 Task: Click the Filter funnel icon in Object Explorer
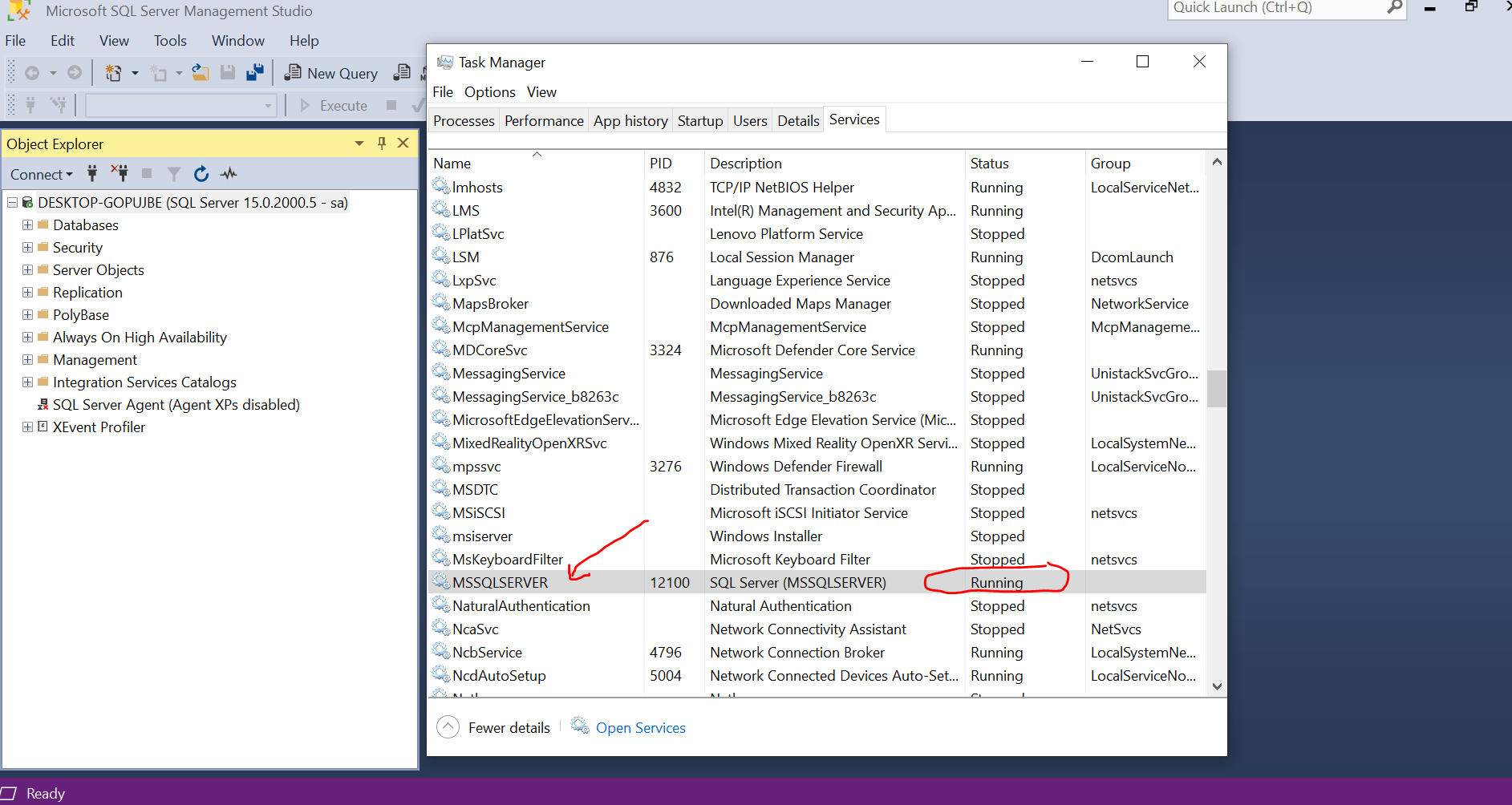tap(174, 174)
